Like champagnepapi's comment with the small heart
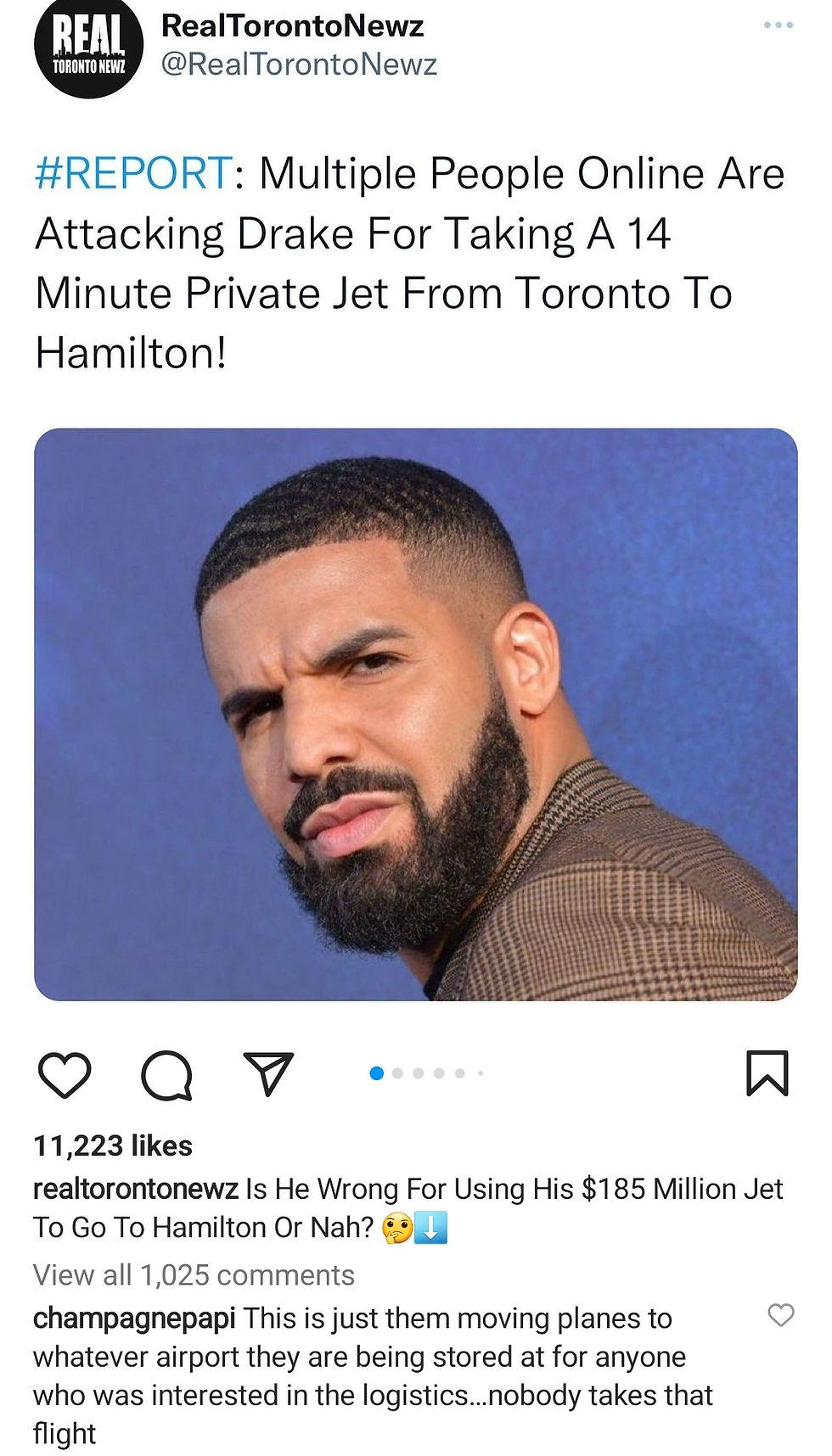Screen dimensions: 832x1456 point(780,1314)
